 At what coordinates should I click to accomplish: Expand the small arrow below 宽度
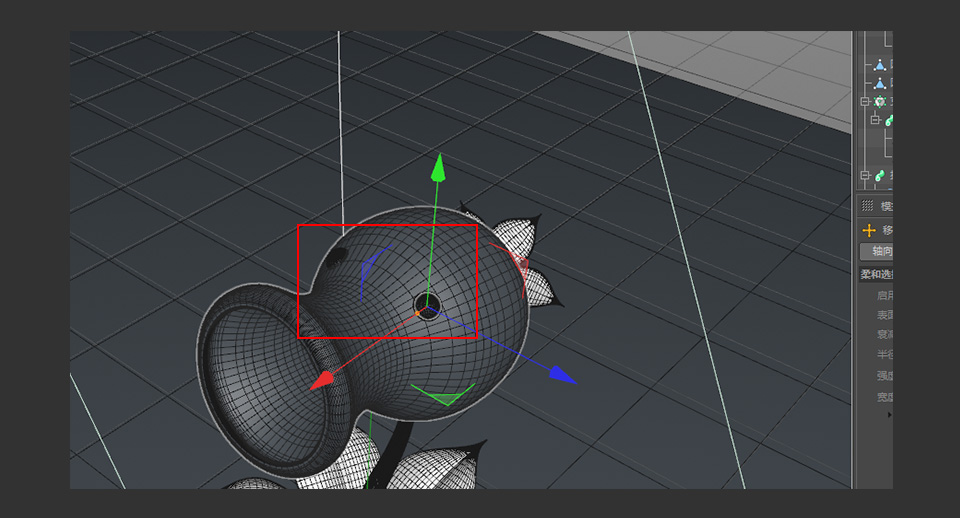click(890, 415)
